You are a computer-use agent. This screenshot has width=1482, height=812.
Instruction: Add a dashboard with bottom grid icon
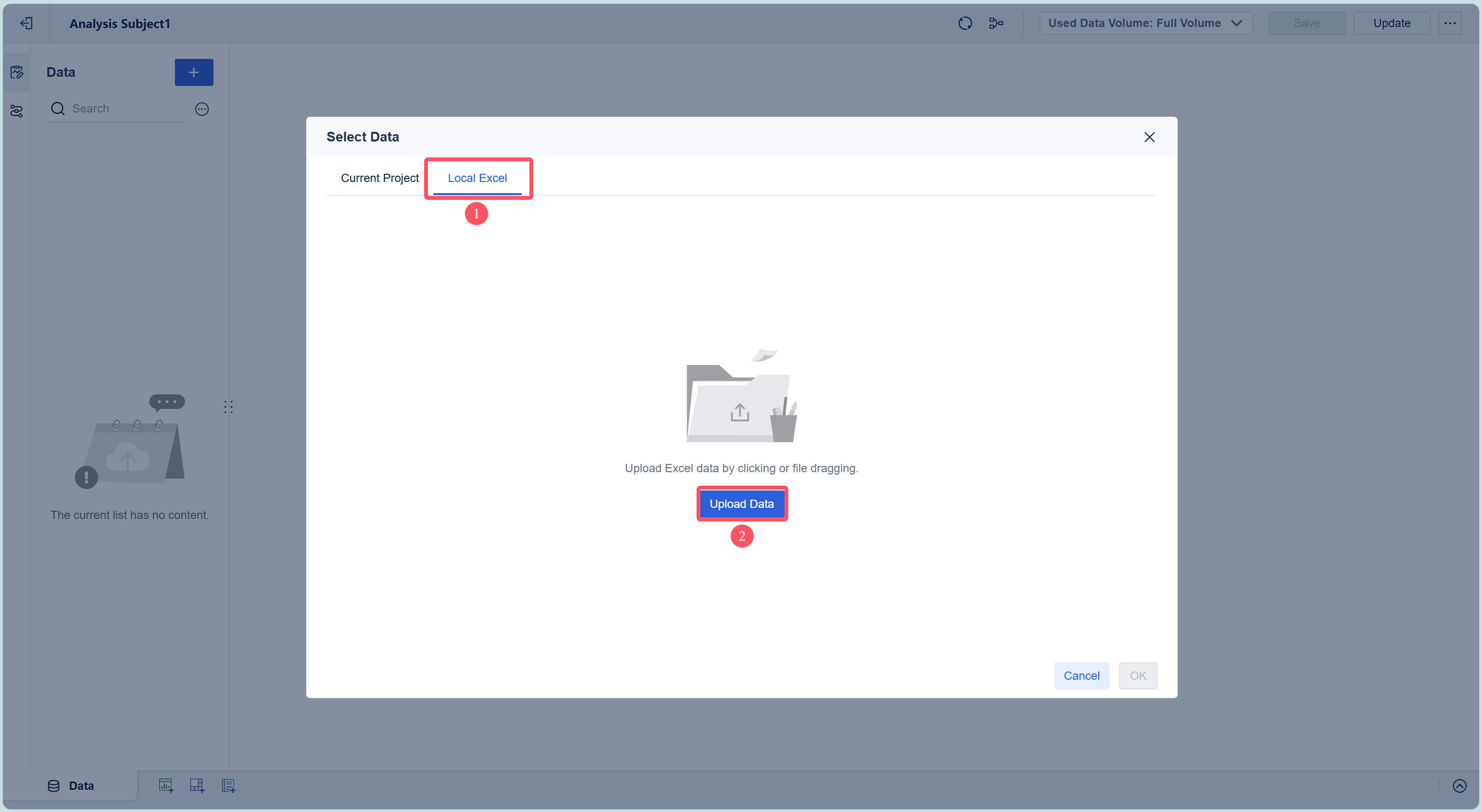(x=197, y=785)
